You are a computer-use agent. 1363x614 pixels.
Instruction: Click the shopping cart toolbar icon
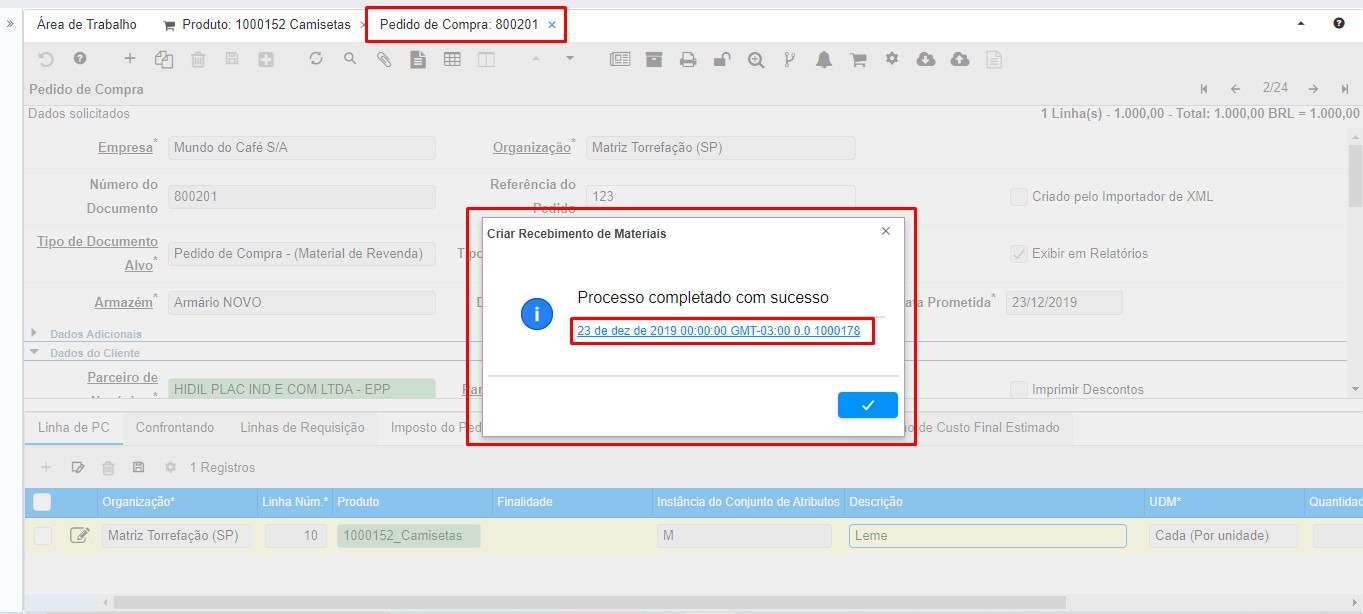[x=857, y=60]
